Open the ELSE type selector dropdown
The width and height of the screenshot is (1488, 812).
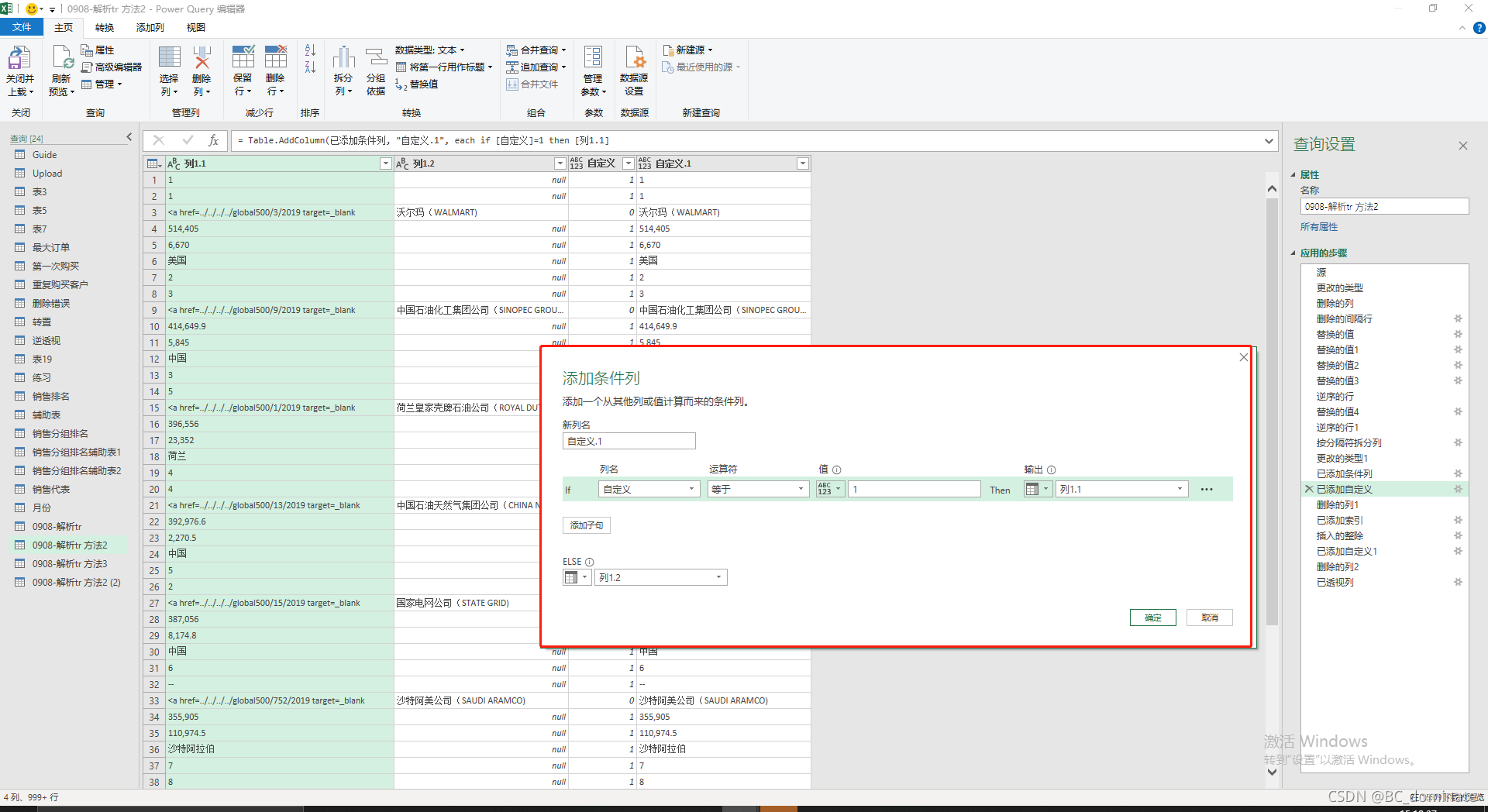pos(576,578)
